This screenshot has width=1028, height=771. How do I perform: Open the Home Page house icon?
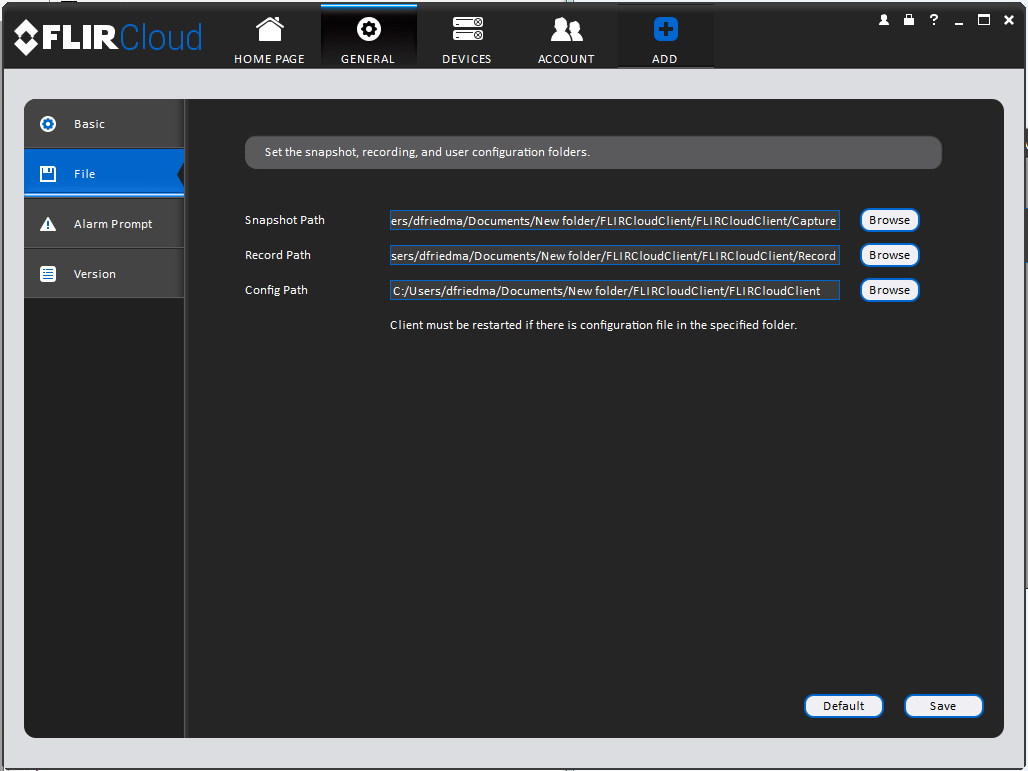(269, 30)
